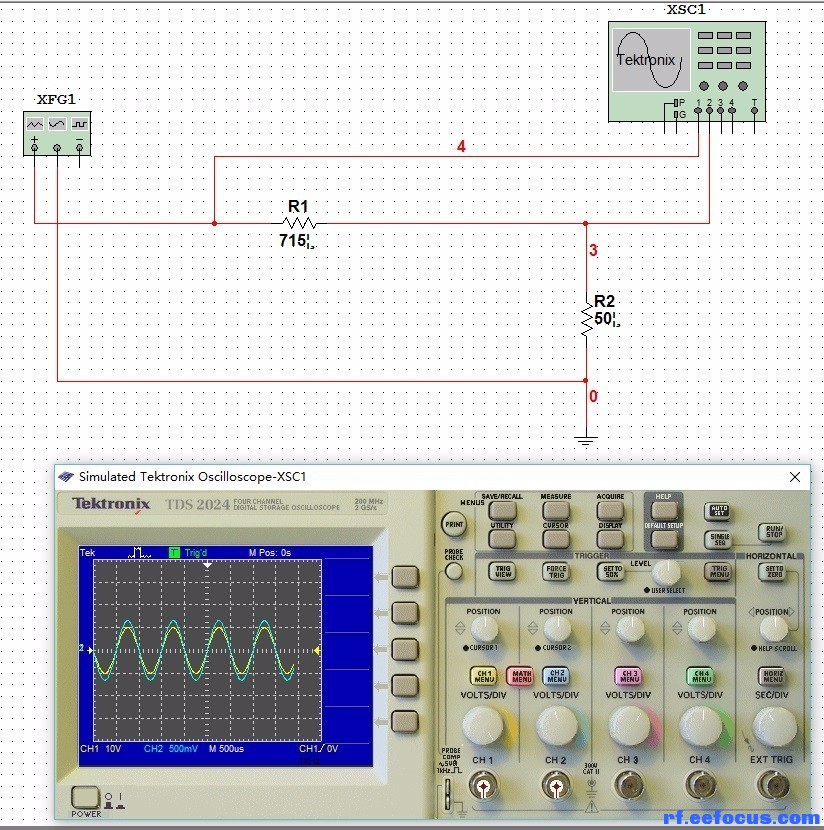This screenshot has width=824, height=830.
Task: Click the 'CH1 10V' readout on screen
Action: pyautogui.click(x=101, y=748)
